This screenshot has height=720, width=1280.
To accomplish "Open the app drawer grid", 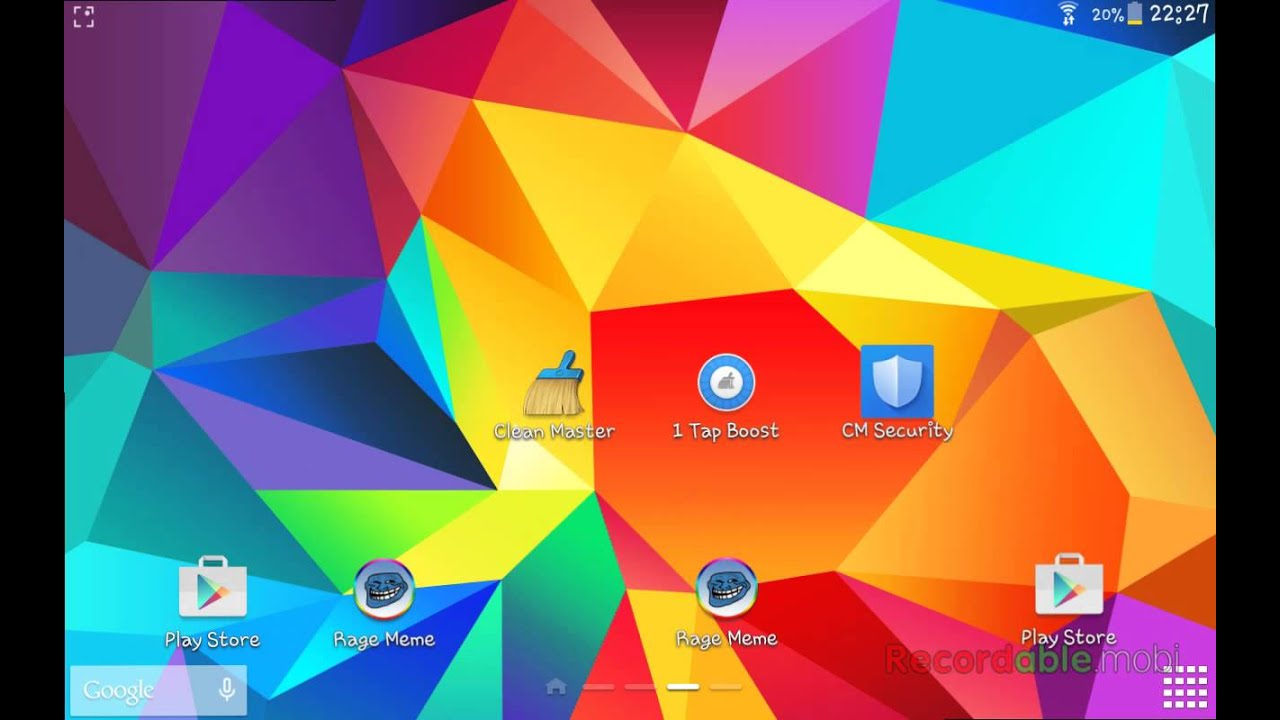I will [x=1185, y=689].
